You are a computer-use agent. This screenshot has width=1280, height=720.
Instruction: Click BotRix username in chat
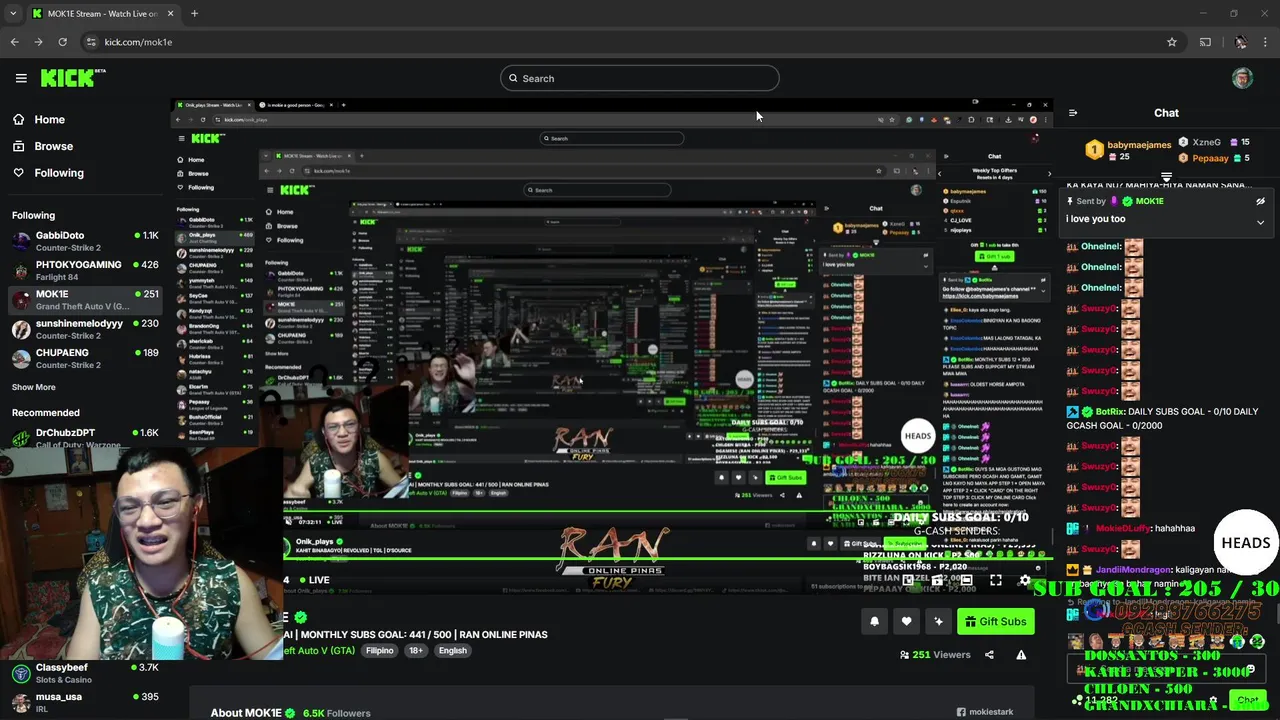(1111, 411)
